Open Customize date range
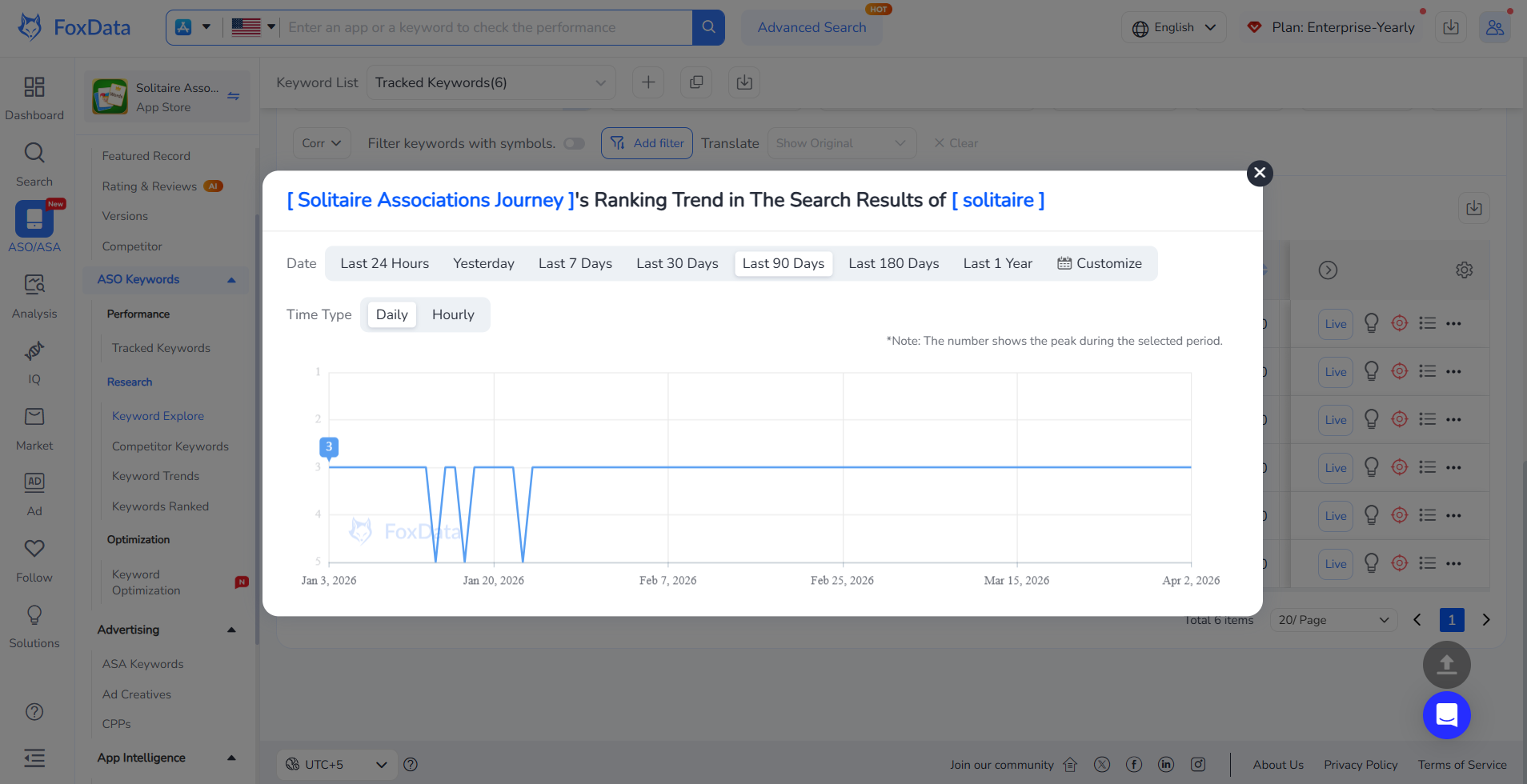Viewport: 1527px width, 784px height. pos(1100,263)
